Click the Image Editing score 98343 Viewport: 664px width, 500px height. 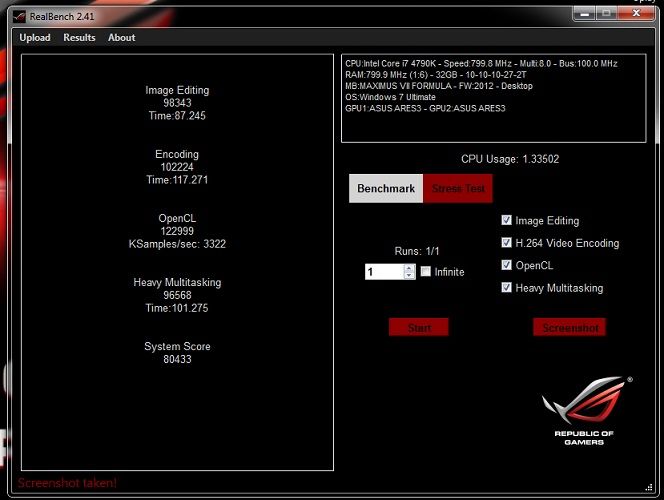(x=177, y=103)
